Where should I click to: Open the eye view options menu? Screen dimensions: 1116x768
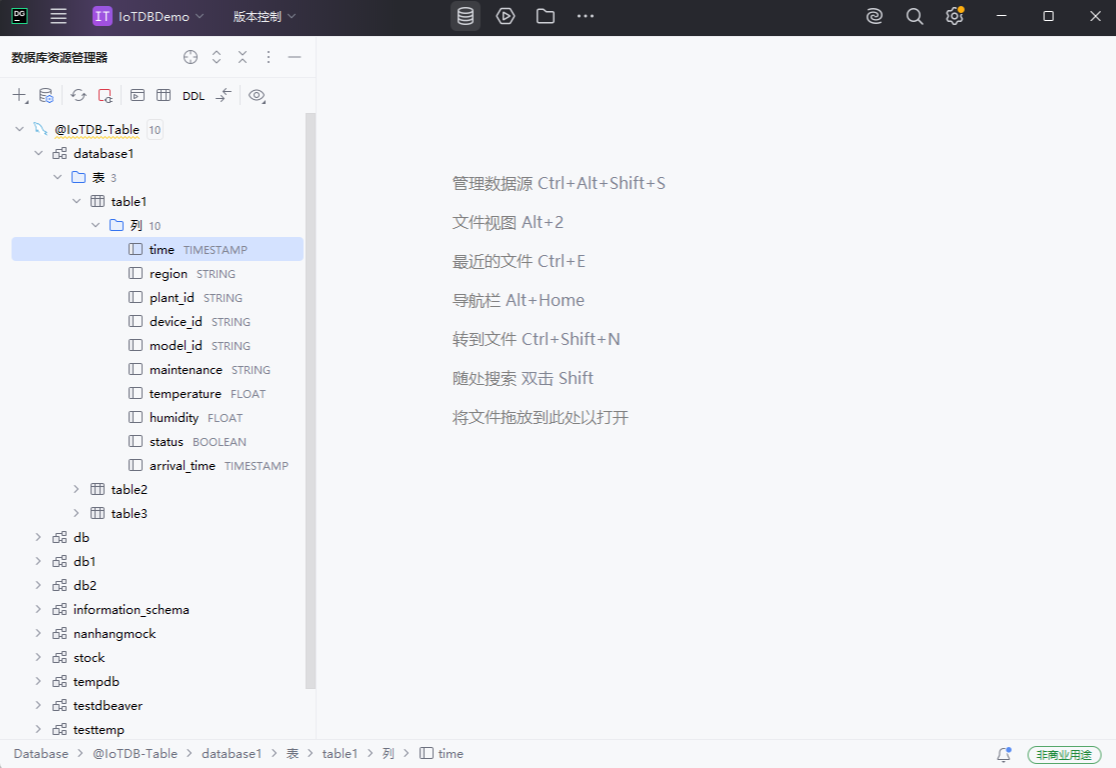tap(256, 95)
